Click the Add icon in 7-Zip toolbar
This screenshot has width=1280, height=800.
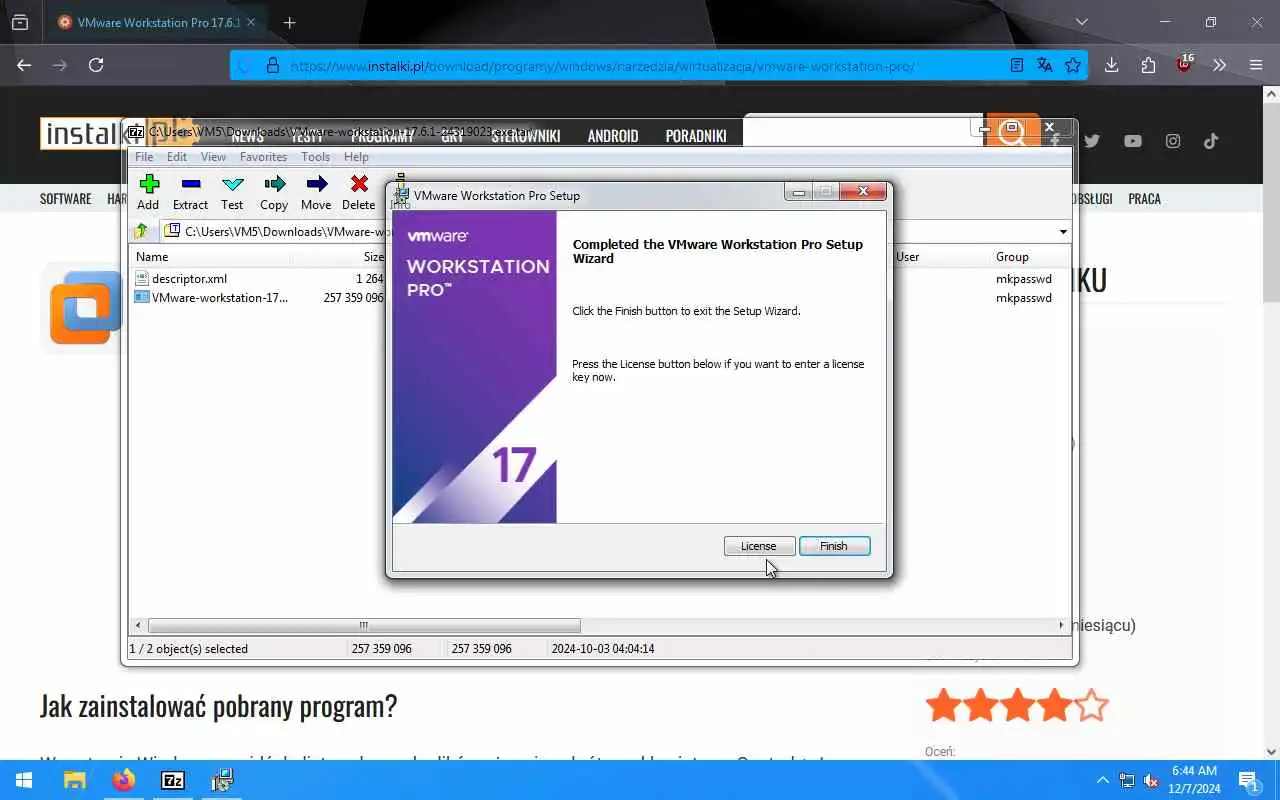pyautogui.click(x=148, y=192)
